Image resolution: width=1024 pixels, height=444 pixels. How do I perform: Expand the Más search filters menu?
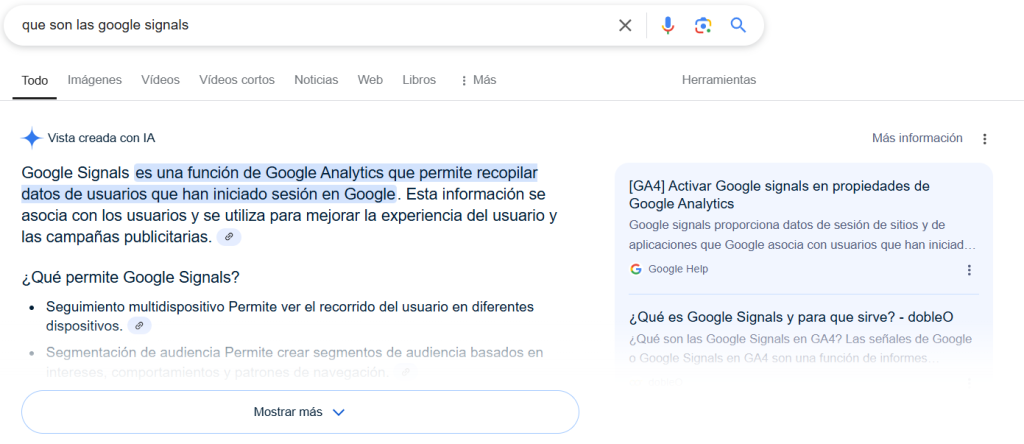click(x=477, y=80)
